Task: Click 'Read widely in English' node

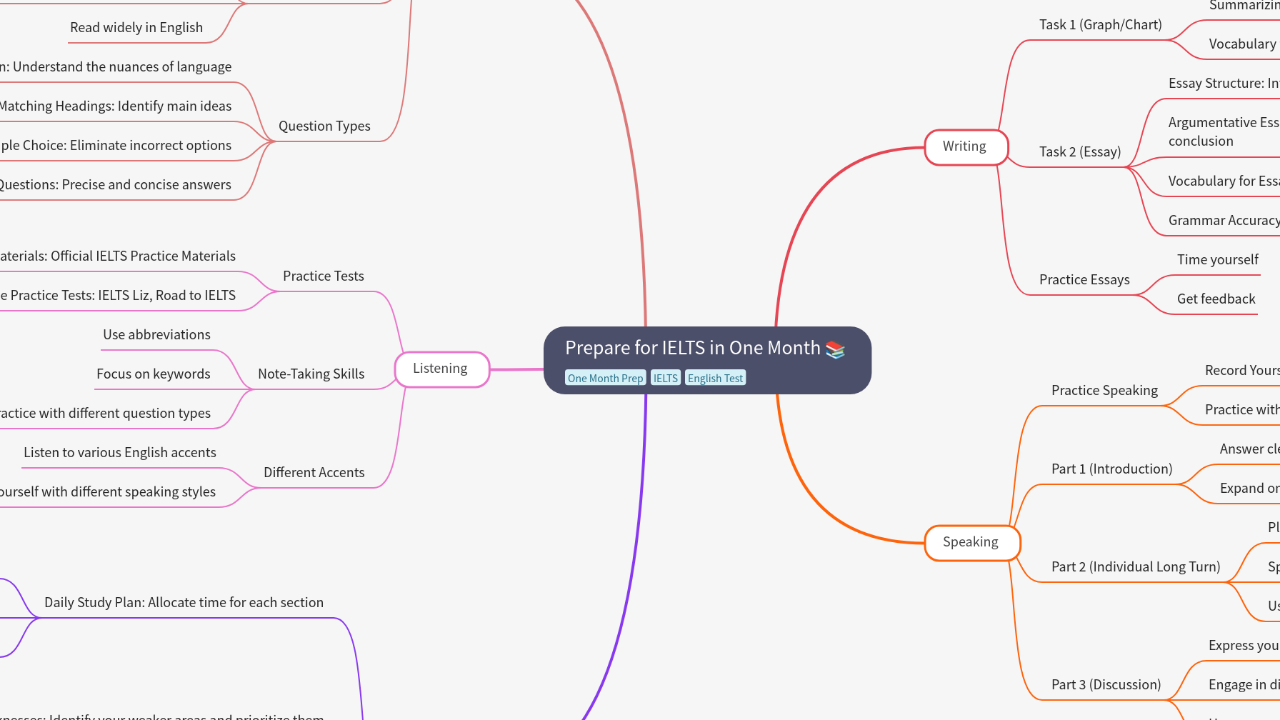Action: (x=136, y=28)
